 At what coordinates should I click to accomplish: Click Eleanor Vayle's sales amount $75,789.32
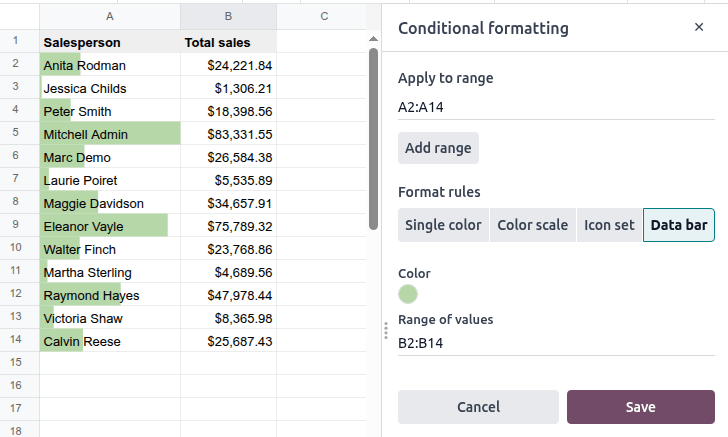(x=228, y=226)
